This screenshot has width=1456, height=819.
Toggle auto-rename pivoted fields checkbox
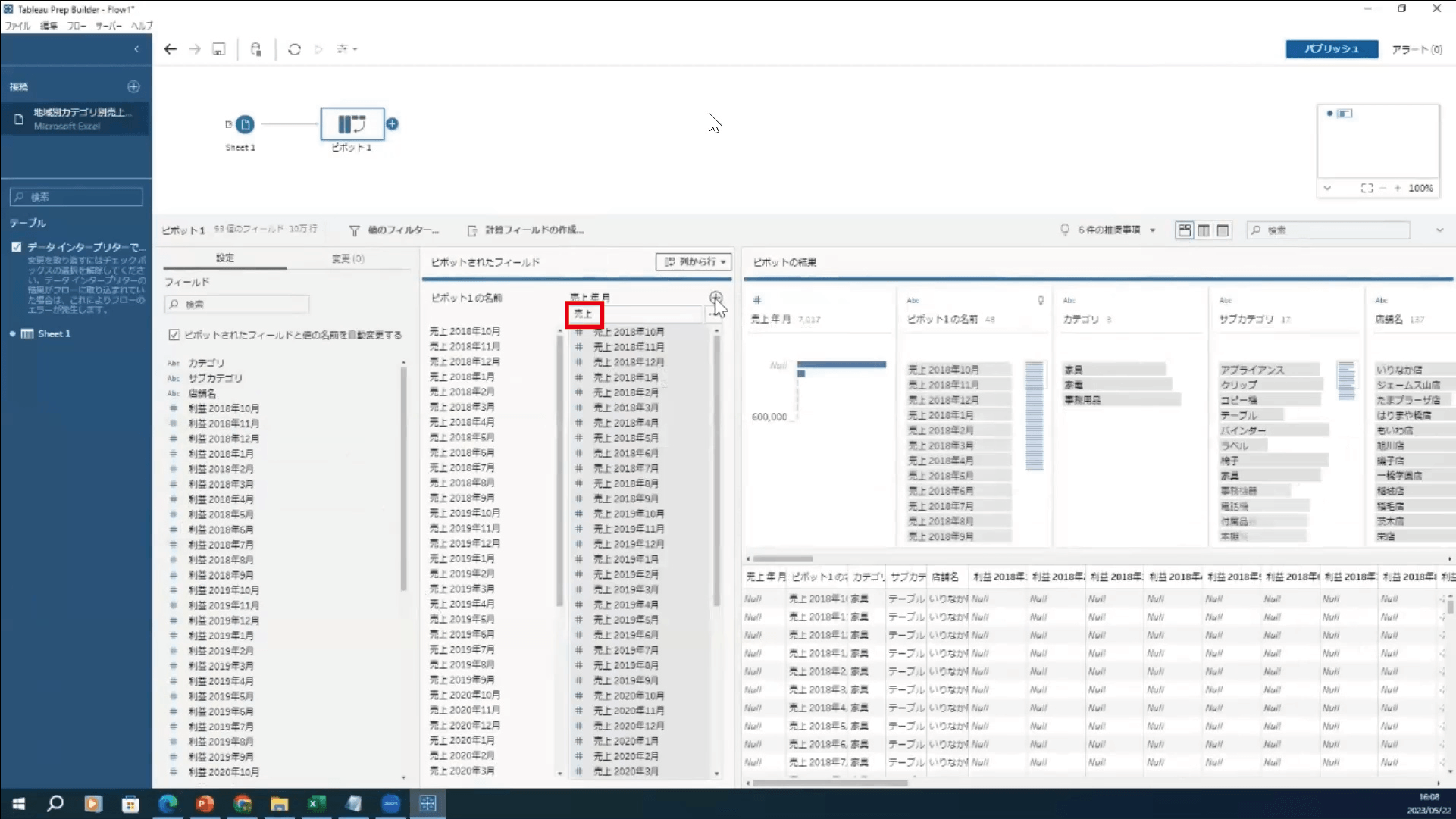click(x=174, y=335)
